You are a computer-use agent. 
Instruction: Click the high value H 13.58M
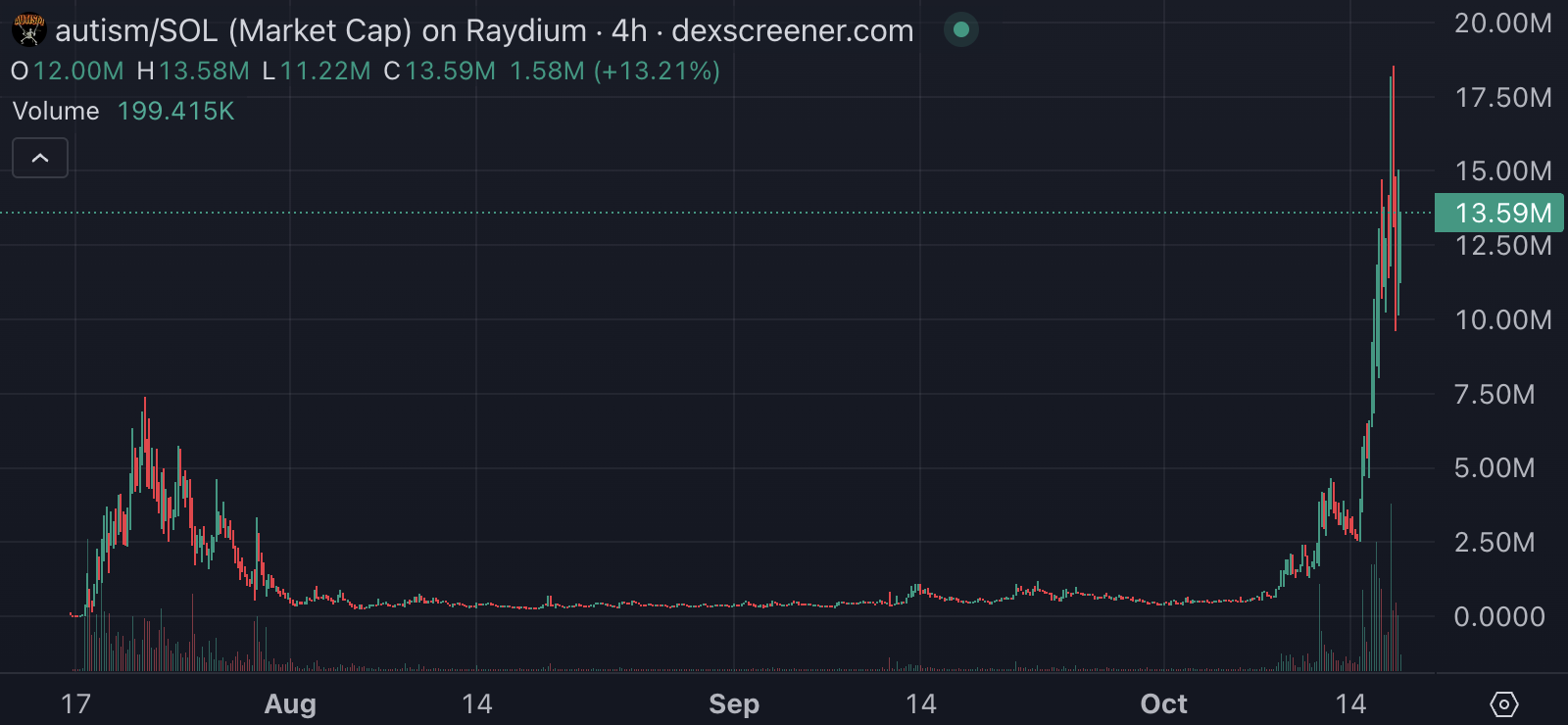pos(193,72)
